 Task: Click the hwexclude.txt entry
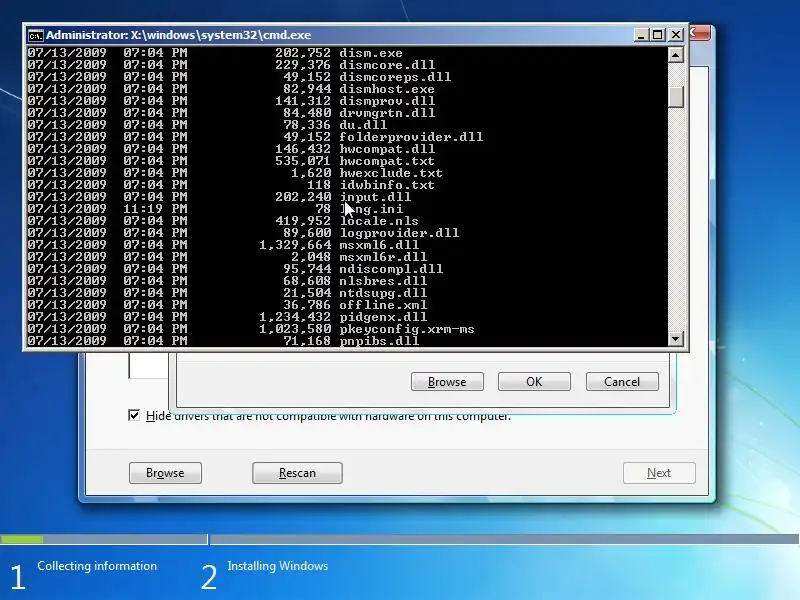391,173
